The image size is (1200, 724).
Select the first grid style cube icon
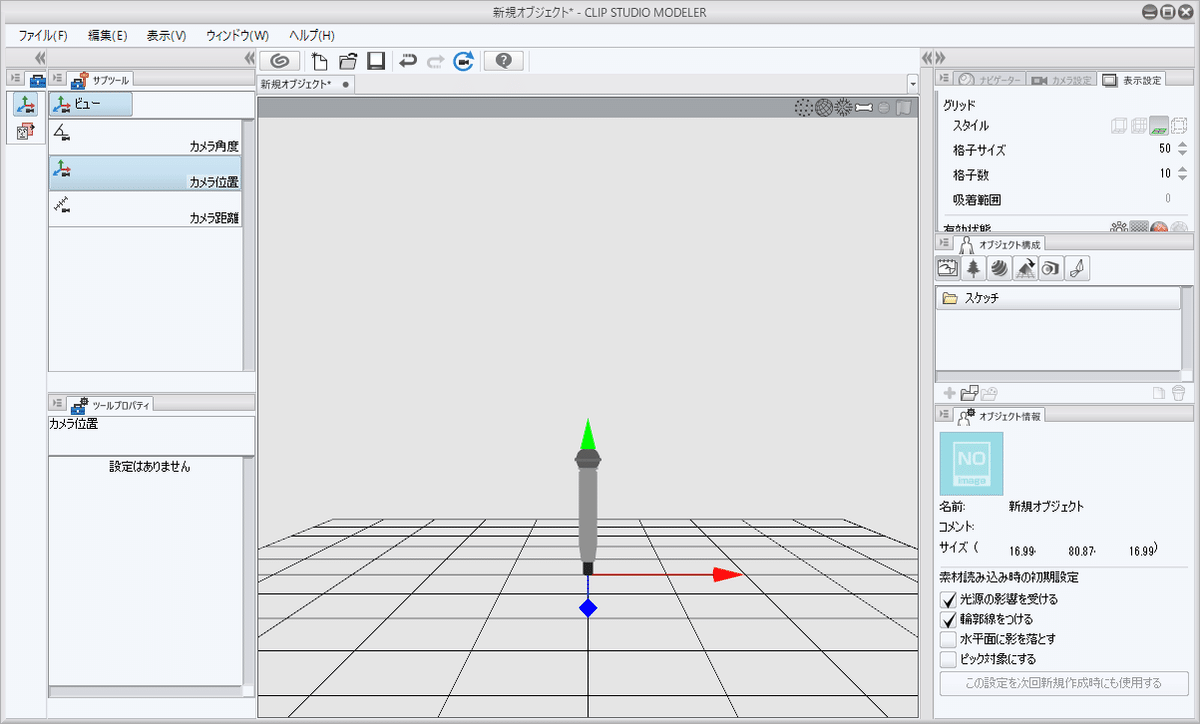tap(1120, 126)
